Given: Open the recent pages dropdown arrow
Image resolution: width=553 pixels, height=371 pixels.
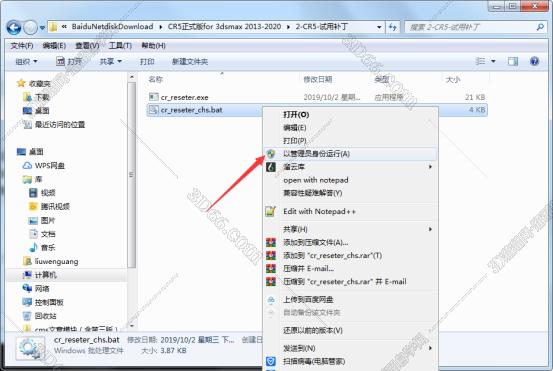Looking at the screenshot, I should tap(42, 28).
